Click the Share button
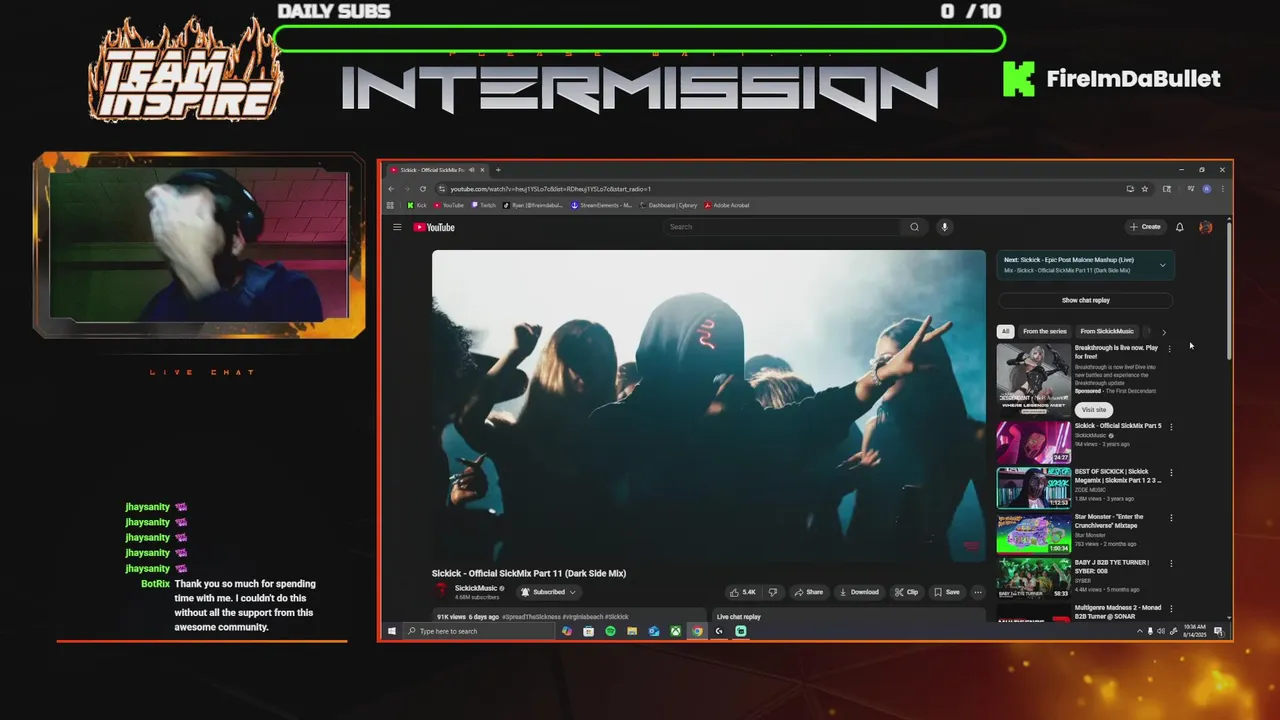The image size is (1280, 720). tap(808, 592)
